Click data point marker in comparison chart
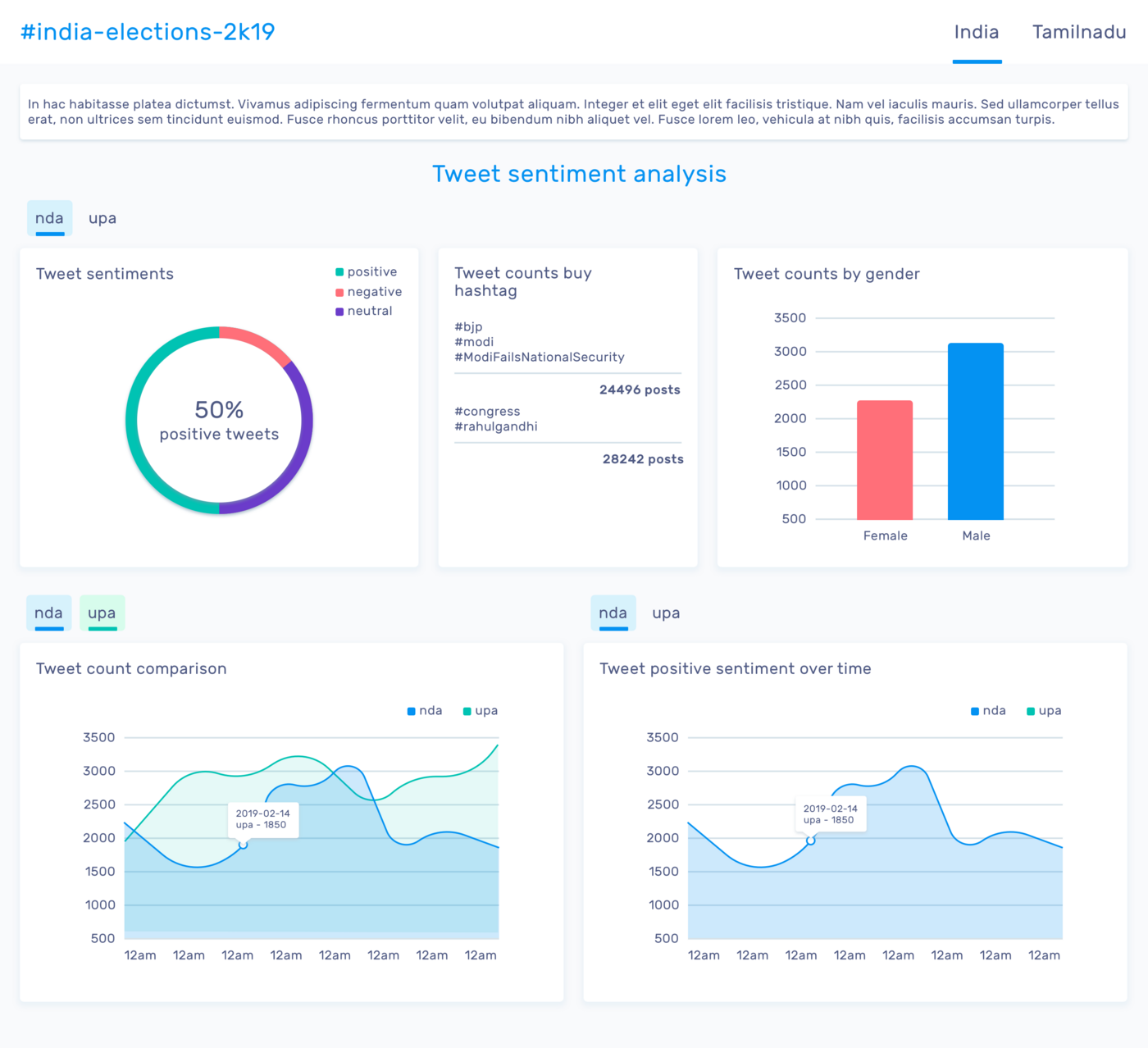The height and width of the screenshot is (1048, 1148). coord(243,845)
